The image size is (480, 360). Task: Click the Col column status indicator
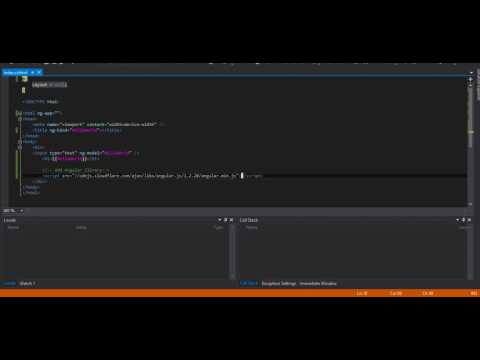click(x=396, y=293)
